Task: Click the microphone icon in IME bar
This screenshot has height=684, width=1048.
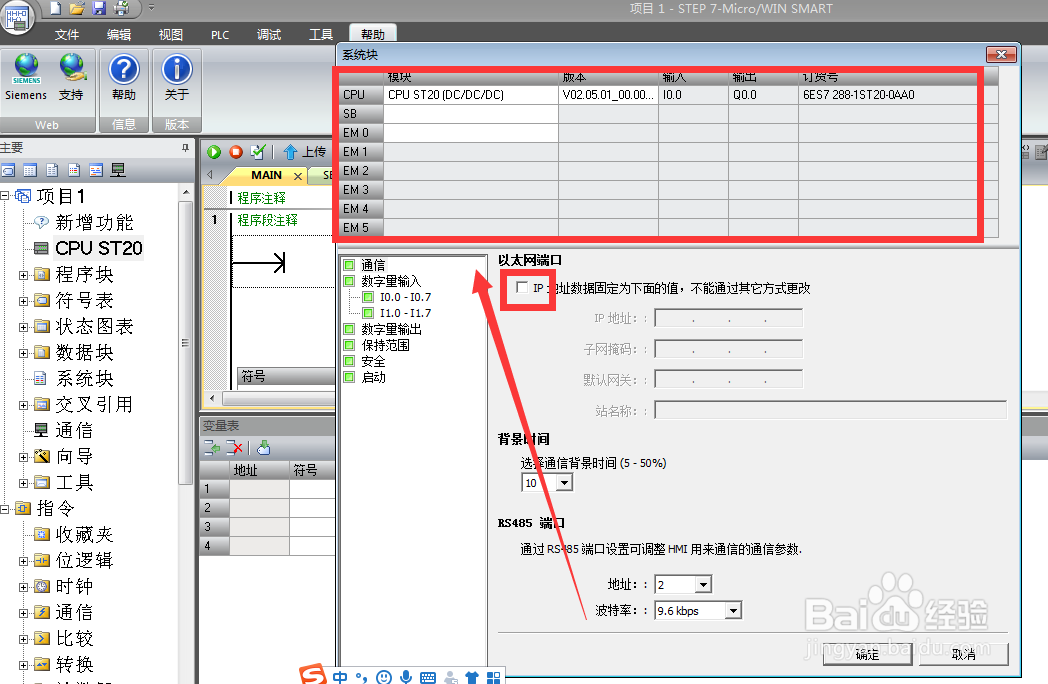Action: (406, 677)
